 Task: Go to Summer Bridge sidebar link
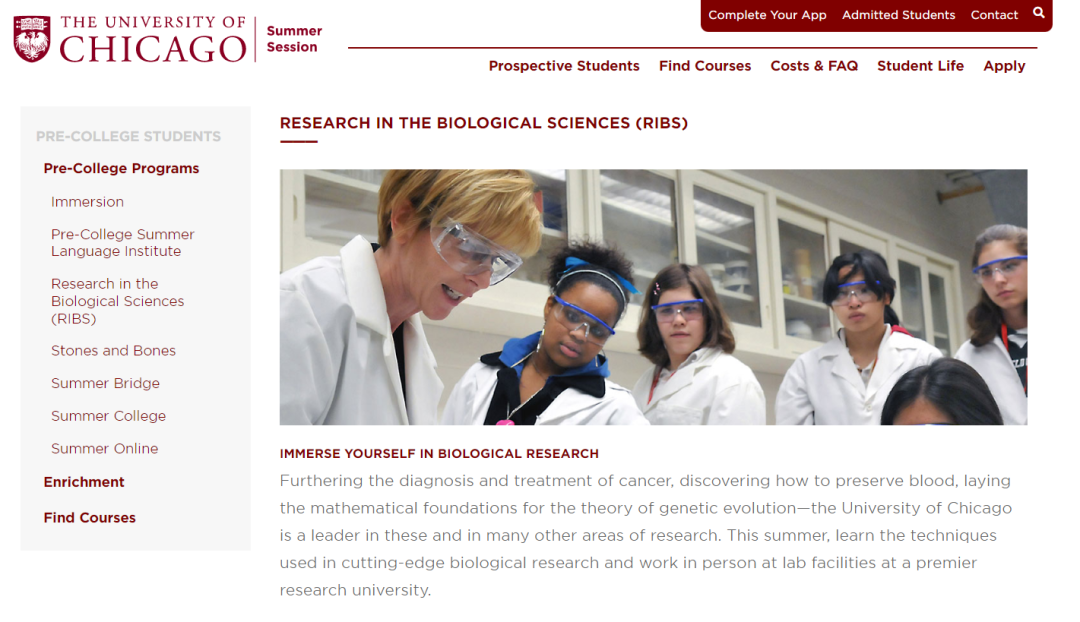tap(105, 383)
